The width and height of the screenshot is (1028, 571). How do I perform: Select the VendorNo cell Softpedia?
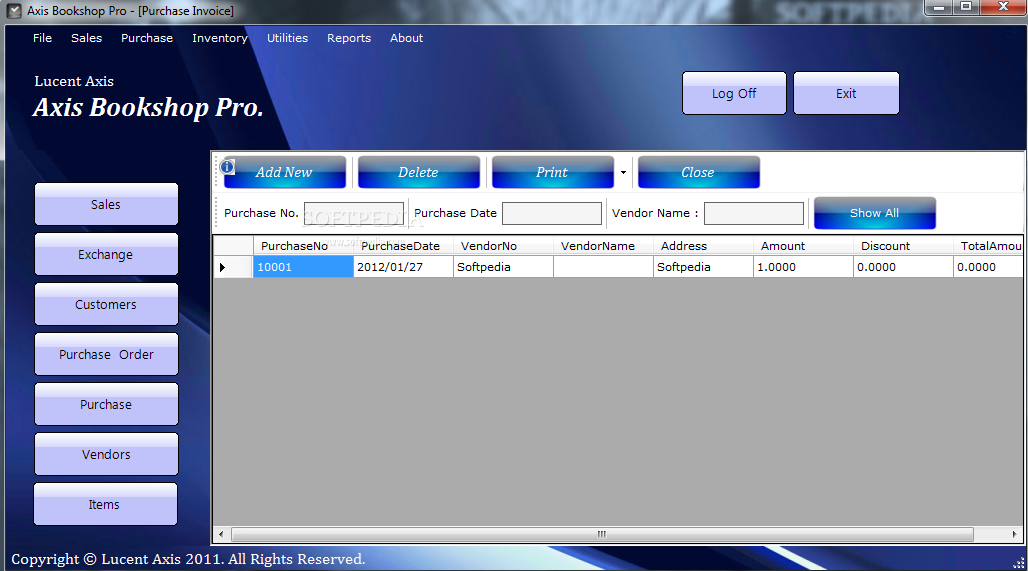point(503,267)
